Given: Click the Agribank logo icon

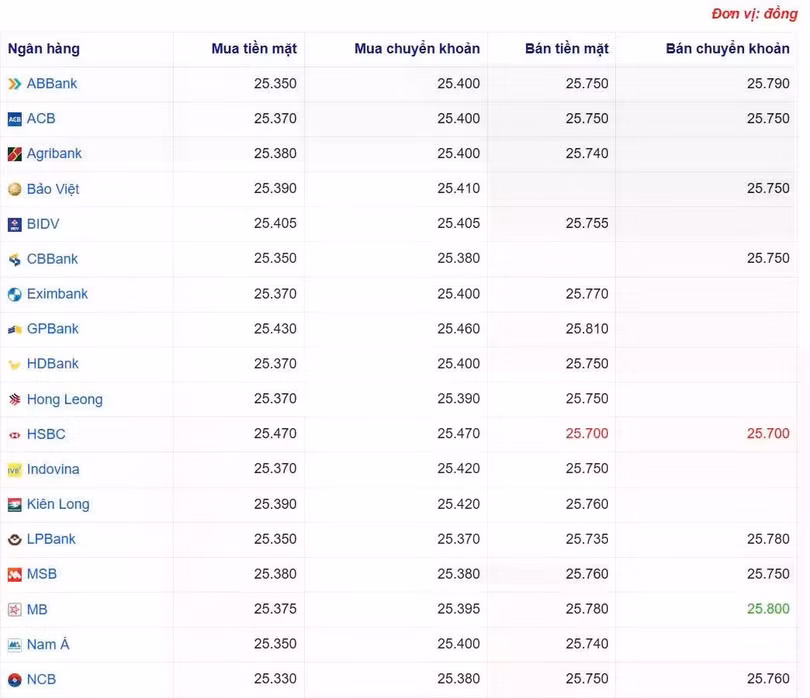Looking at the screenshot, I should coord(15,154).
